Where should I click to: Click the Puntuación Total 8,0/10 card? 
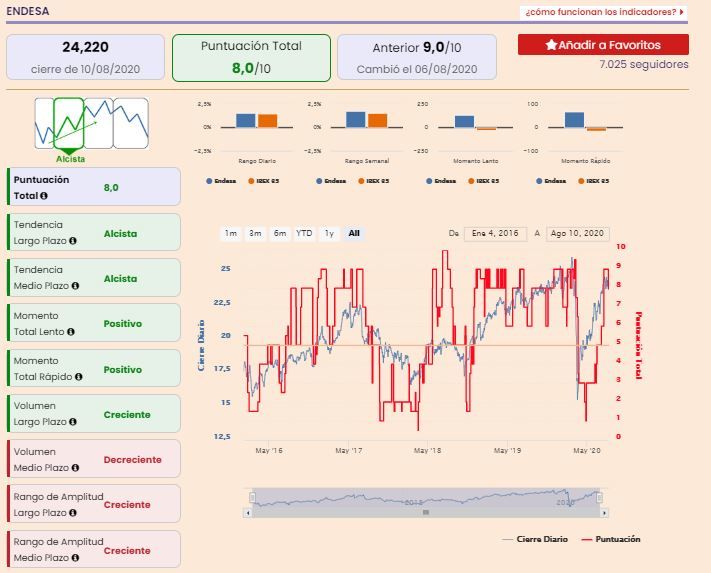point(251,58)
